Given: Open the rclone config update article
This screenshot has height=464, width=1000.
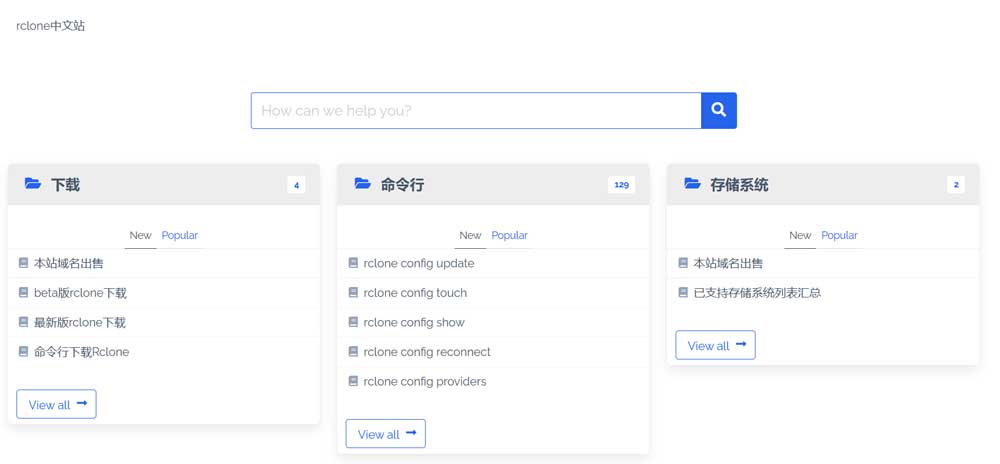Looking at the screenshot, I should (x=418, y=264).
